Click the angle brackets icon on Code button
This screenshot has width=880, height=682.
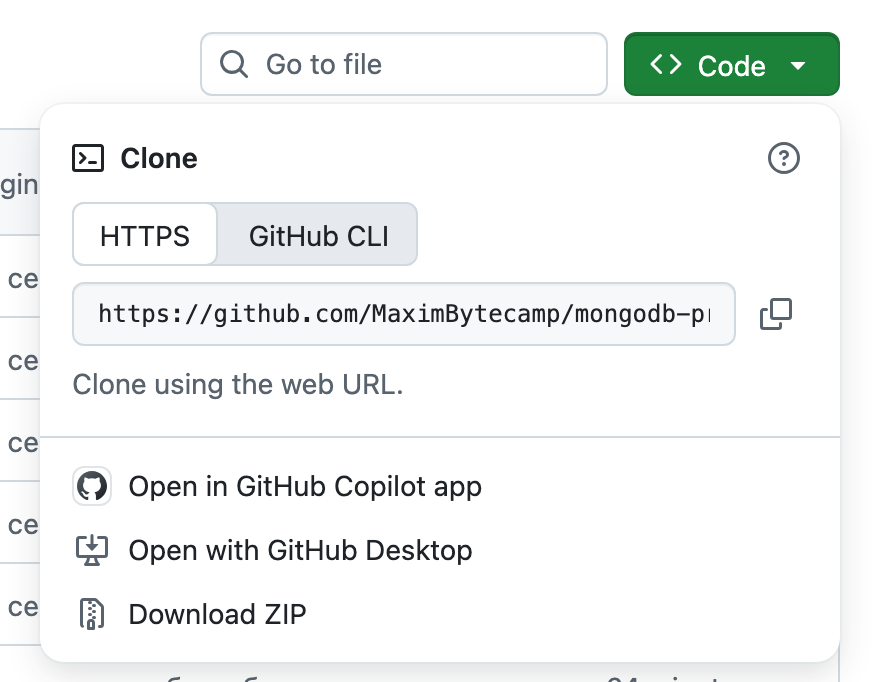tap(666, 65)
